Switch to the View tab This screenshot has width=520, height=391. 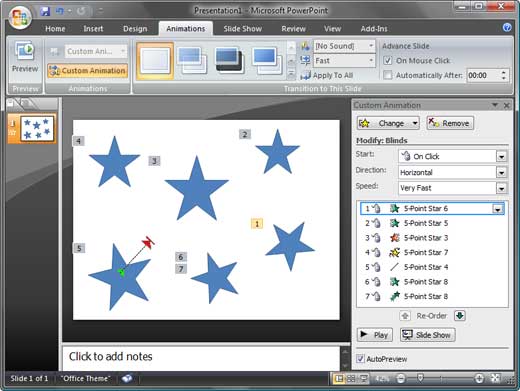(x=332, y=29)
